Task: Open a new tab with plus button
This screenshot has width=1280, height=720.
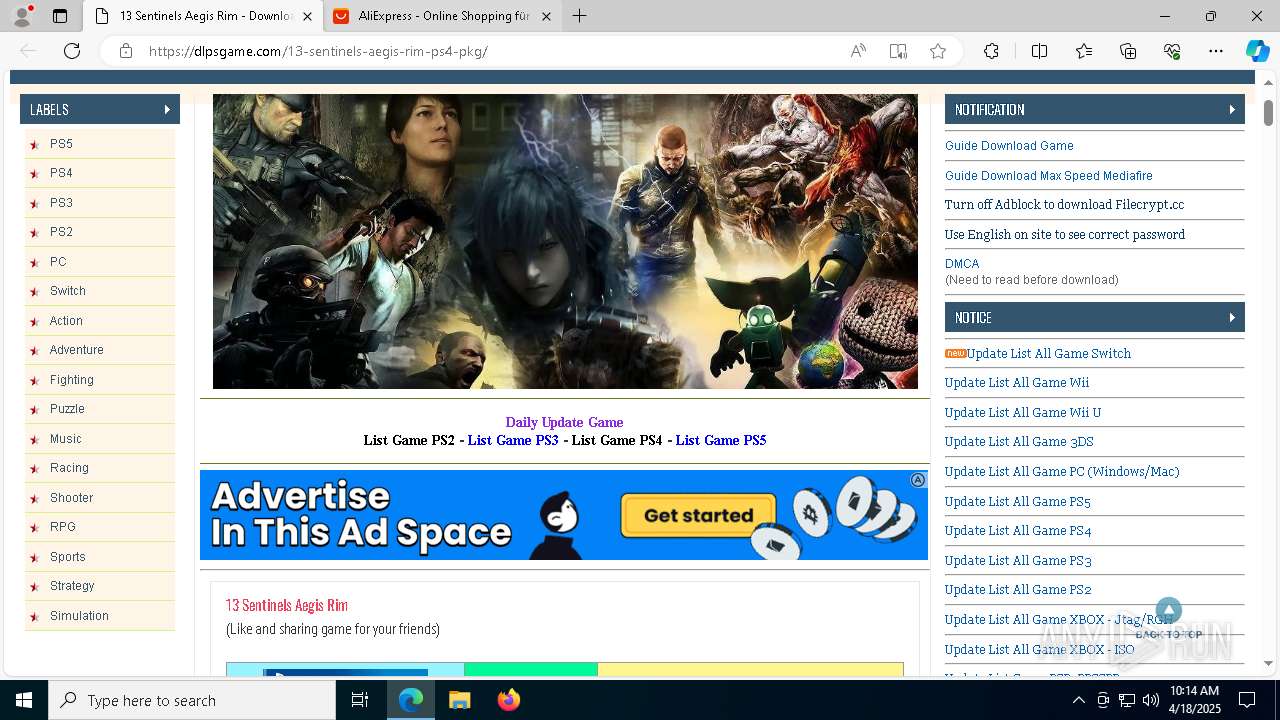Action: pyautogui.click(x=579, y=16)
